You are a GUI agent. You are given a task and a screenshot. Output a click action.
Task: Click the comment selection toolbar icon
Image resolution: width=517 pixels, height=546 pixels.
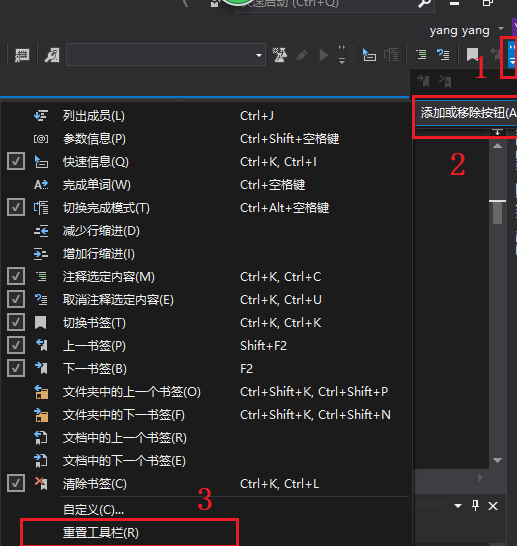(421, 55)
